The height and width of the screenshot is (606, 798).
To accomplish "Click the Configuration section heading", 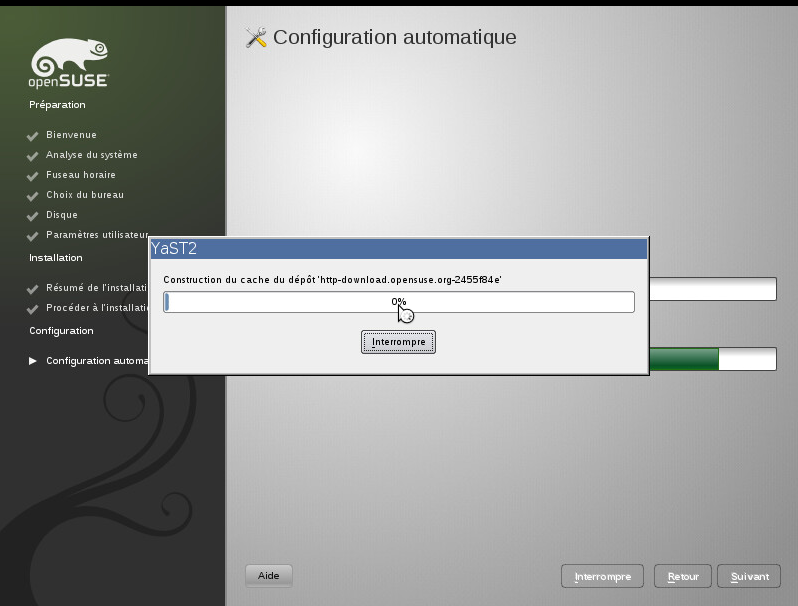I will click(x=61, y=331).
